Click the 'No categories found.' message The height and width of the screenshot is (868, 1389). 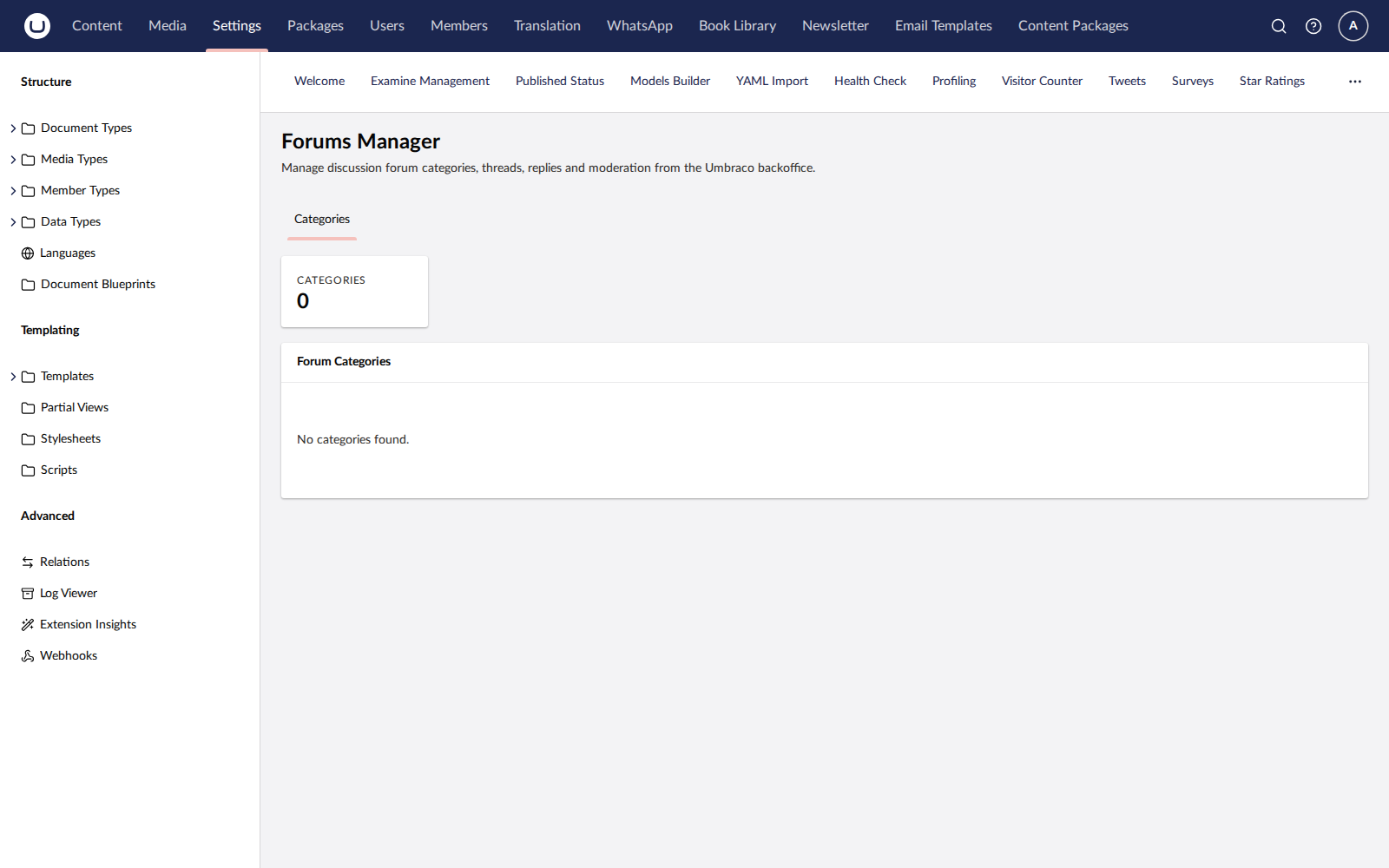(352, 440)
